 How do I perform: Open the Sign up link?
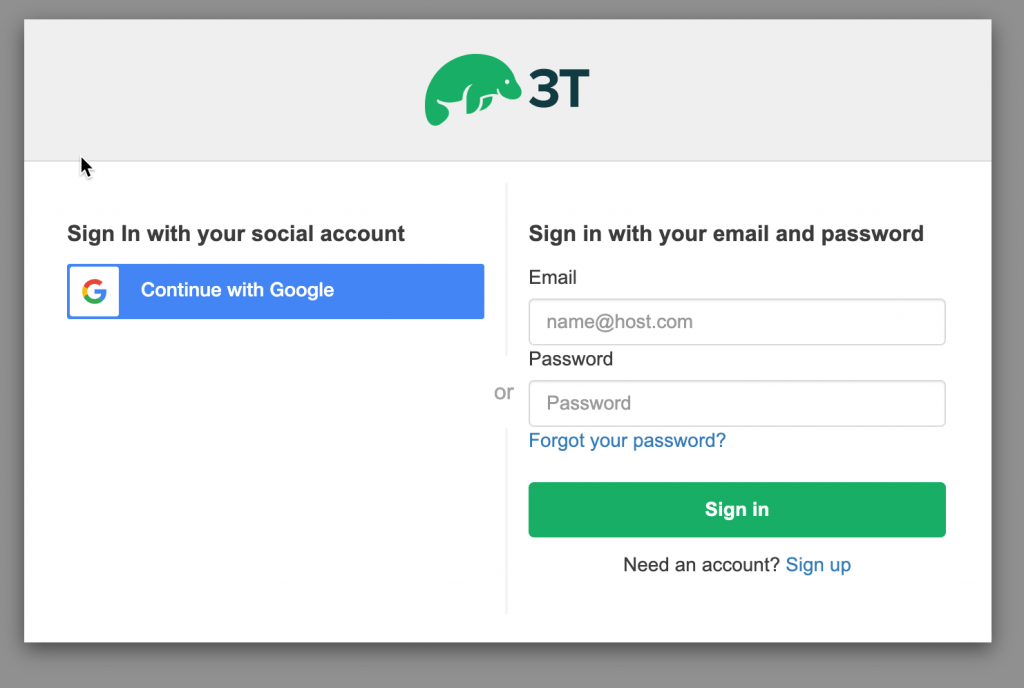pyautogui.click(x=818, y=565)
